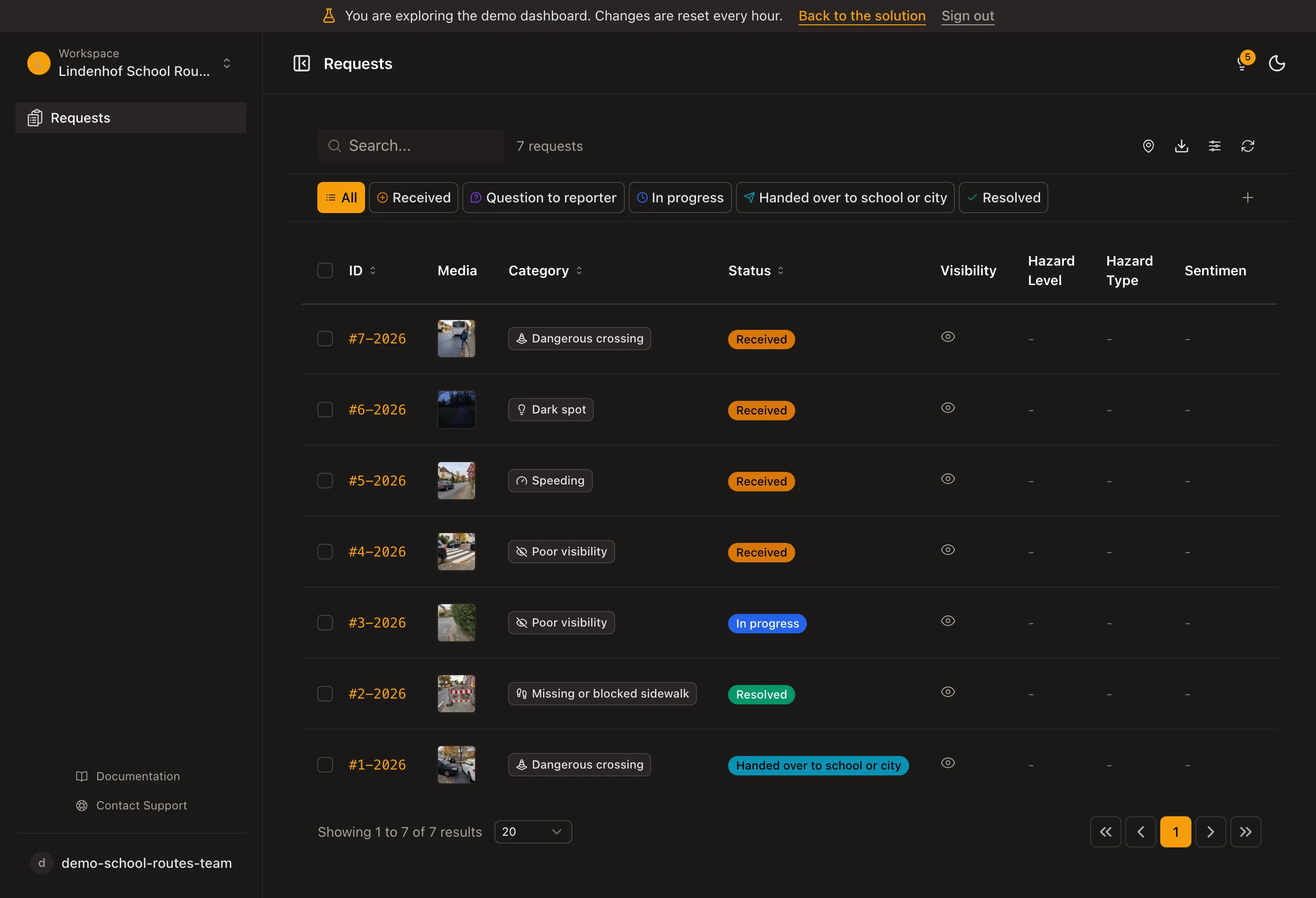Expand the Lindenhof School workspace switcher
This screenshot has width=1316, height=898.
tap(131, 63)
